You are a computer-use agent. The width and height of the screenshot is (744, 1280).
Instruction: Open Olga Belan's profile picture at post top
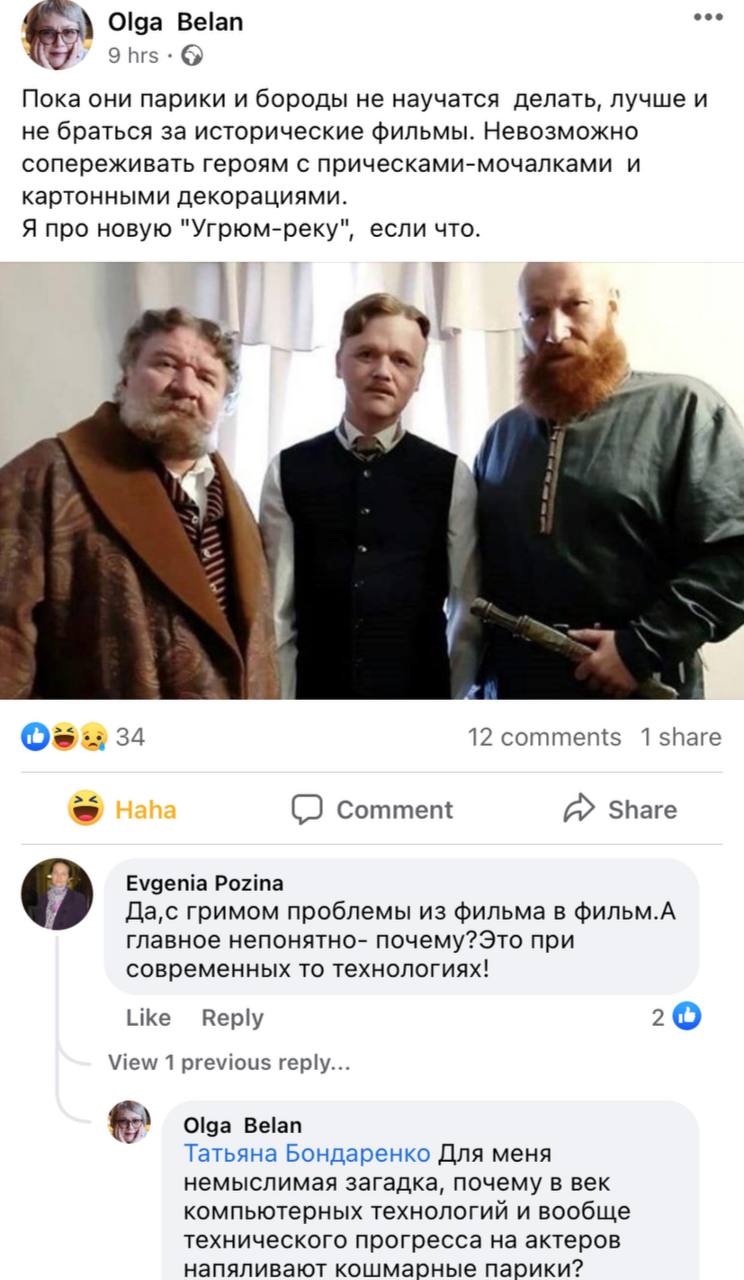click(x=57, y=36)
